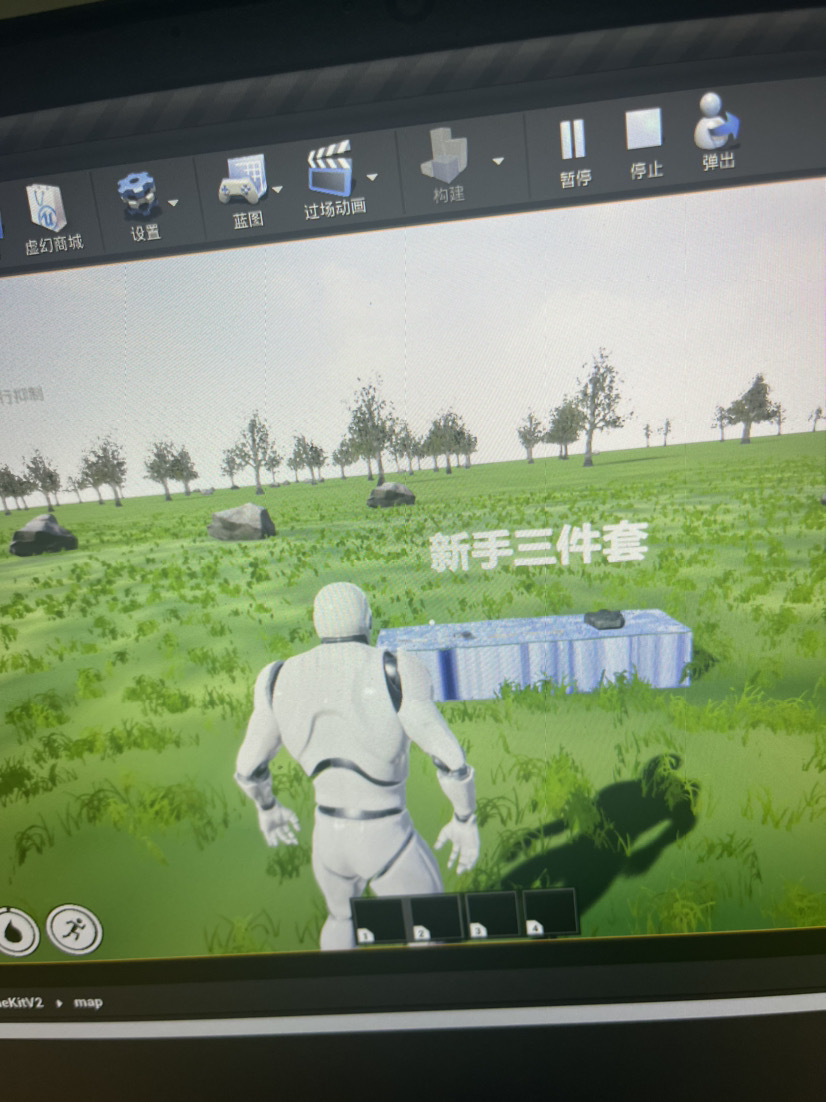Click the "map" breadcrumb
This screenshot has width=826, height=1102.
pos(88,1002)
